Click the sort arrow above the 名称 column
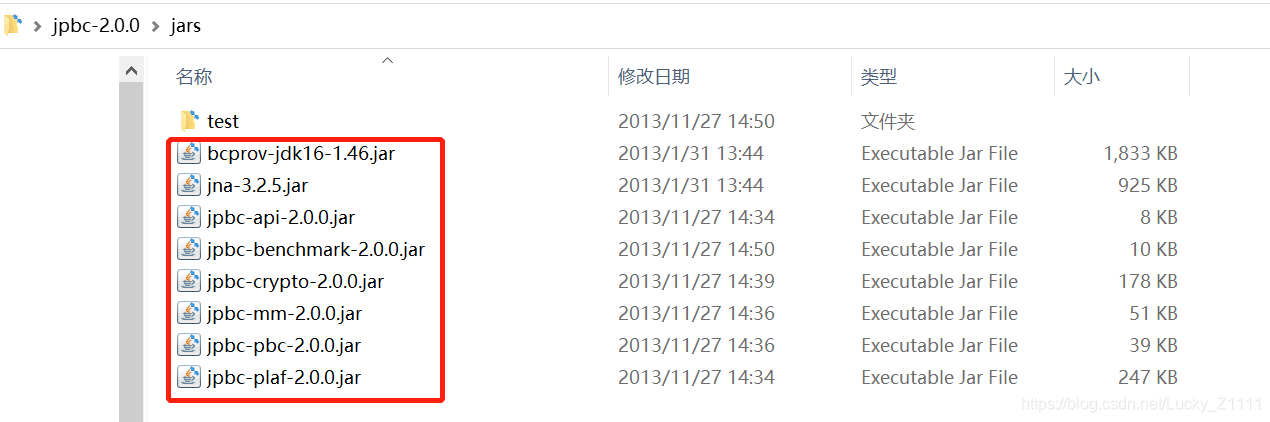1270x422 pixels. tap(388, 61)
